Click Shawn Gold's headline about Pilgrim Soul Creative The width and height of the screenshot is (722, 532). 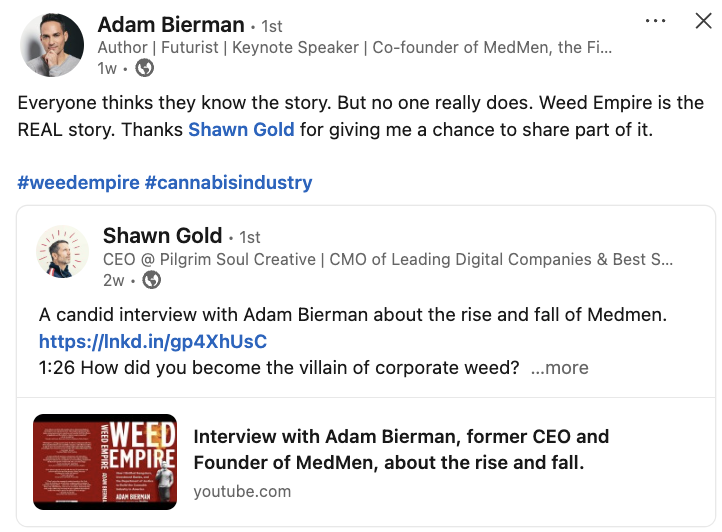tap(388, 259)
